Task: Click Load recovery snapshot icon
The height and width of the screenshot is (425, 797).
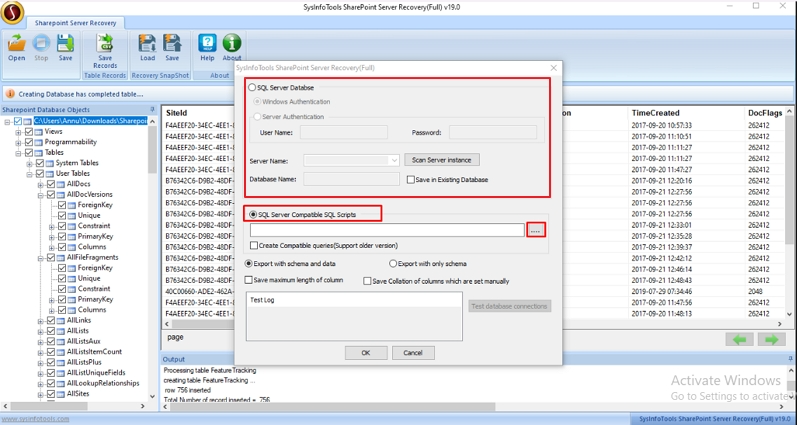Action: coord(147,44)
